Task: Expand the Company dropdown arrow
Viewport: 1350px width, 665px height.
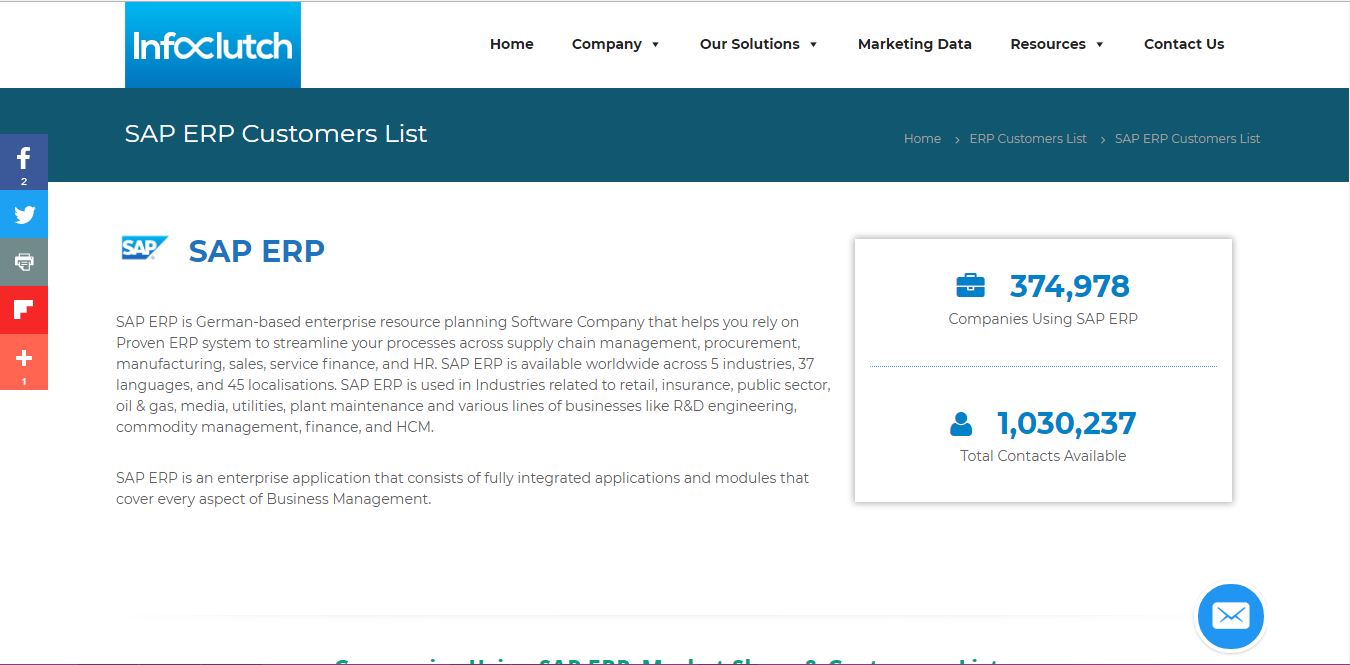Action: tap(655, 45)
